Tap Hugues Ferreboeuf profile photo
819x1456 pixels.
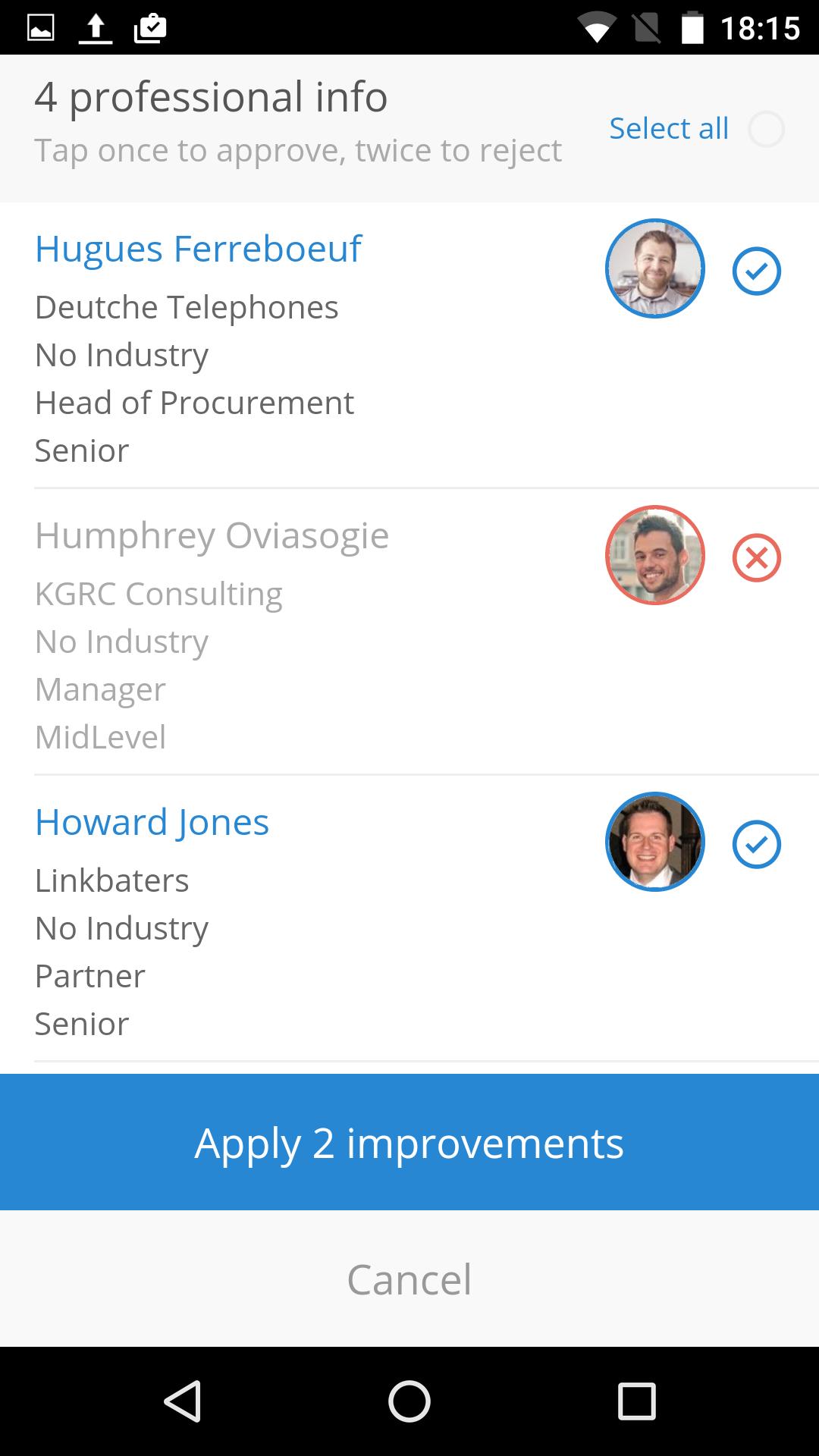(655, 268)
